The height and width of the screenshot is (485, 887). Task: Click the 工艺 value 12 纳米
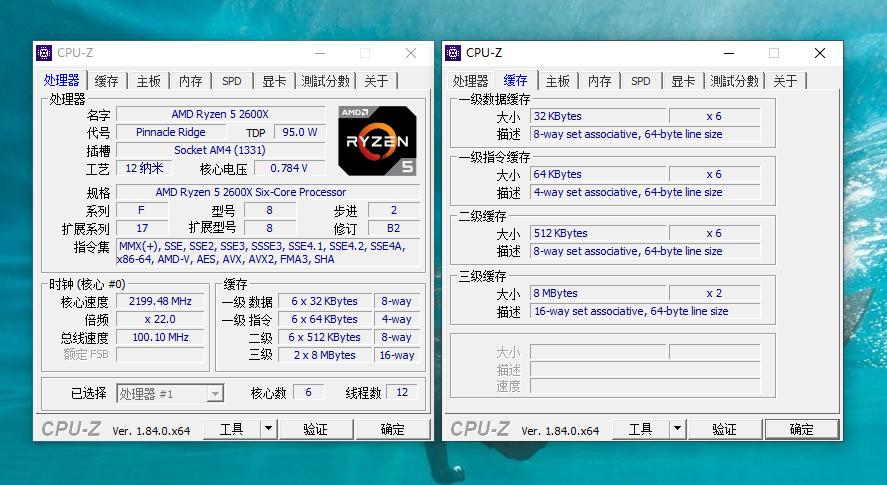click(144, 168)
